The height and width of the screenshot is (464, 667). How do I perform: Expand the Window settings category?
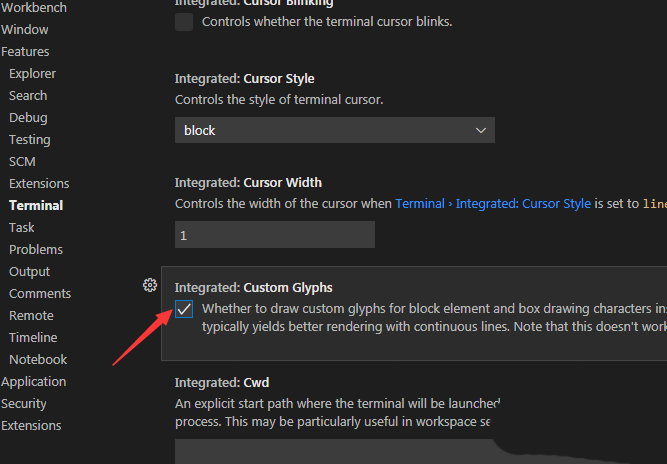tap(24, 30)
